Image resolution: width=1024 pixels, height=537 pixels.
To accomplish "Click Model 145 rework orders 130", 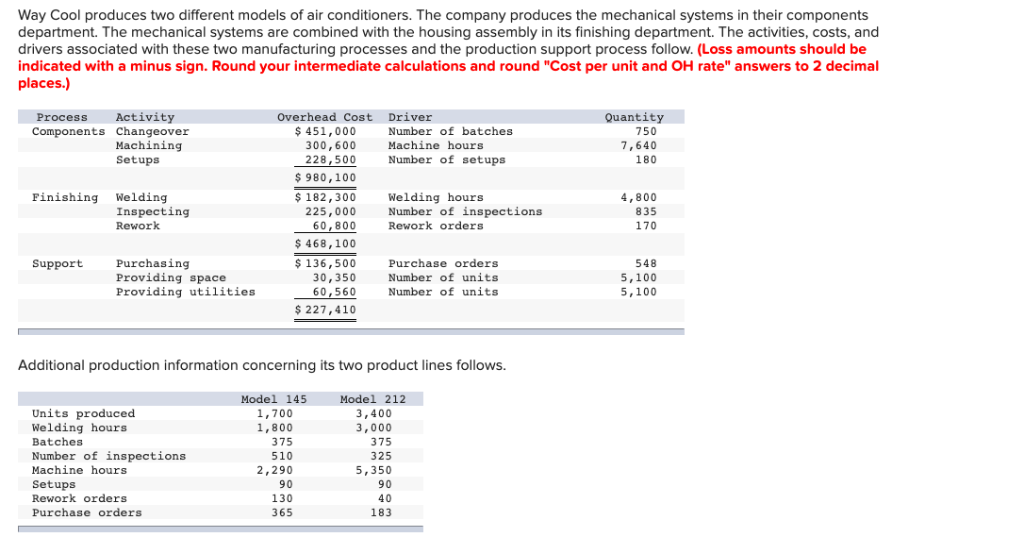I will (x=282, y=498).
